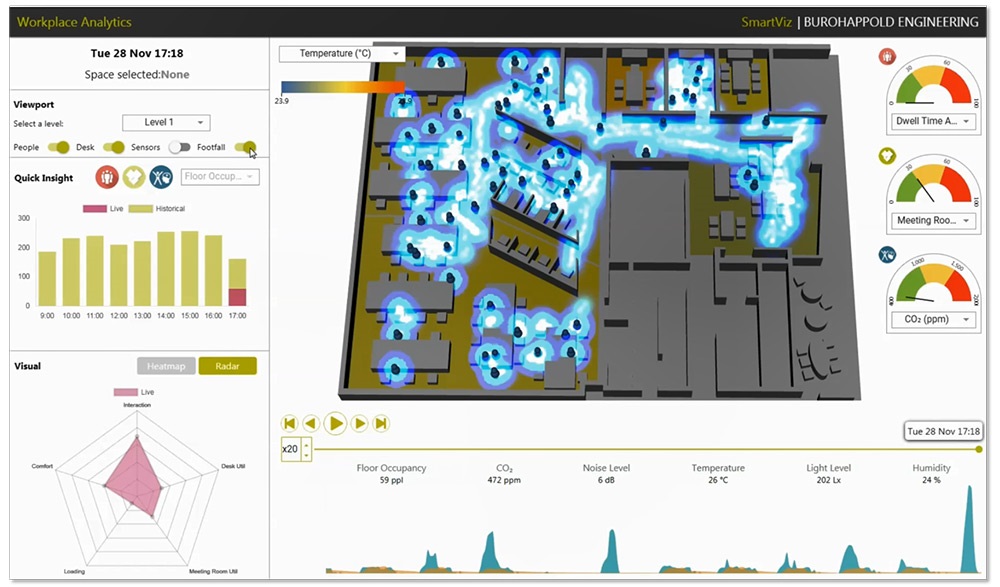Toggle the Footfall switch
The height and width of the screenshot is (587, 1000).
click(x=246, y=147)
